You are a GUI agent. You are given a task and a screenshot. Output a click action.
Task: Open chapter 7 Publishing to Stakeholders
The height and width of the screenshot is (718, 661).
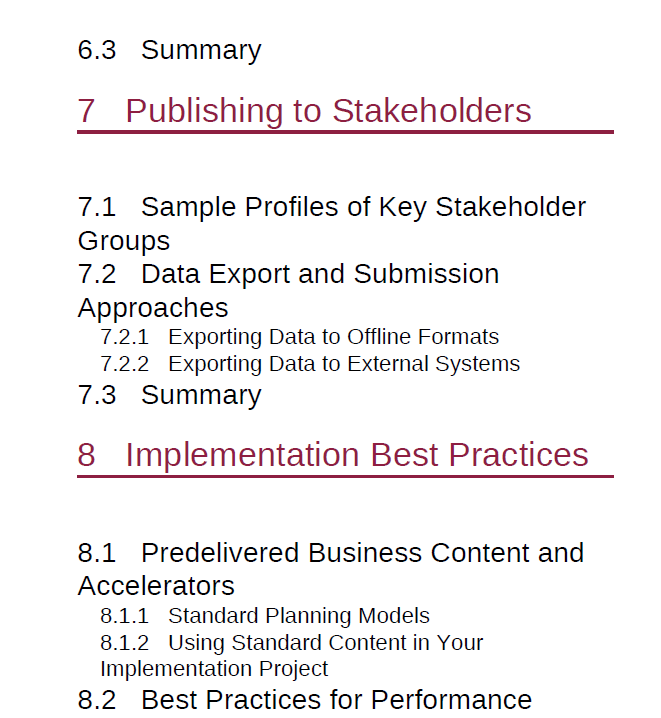304,111
